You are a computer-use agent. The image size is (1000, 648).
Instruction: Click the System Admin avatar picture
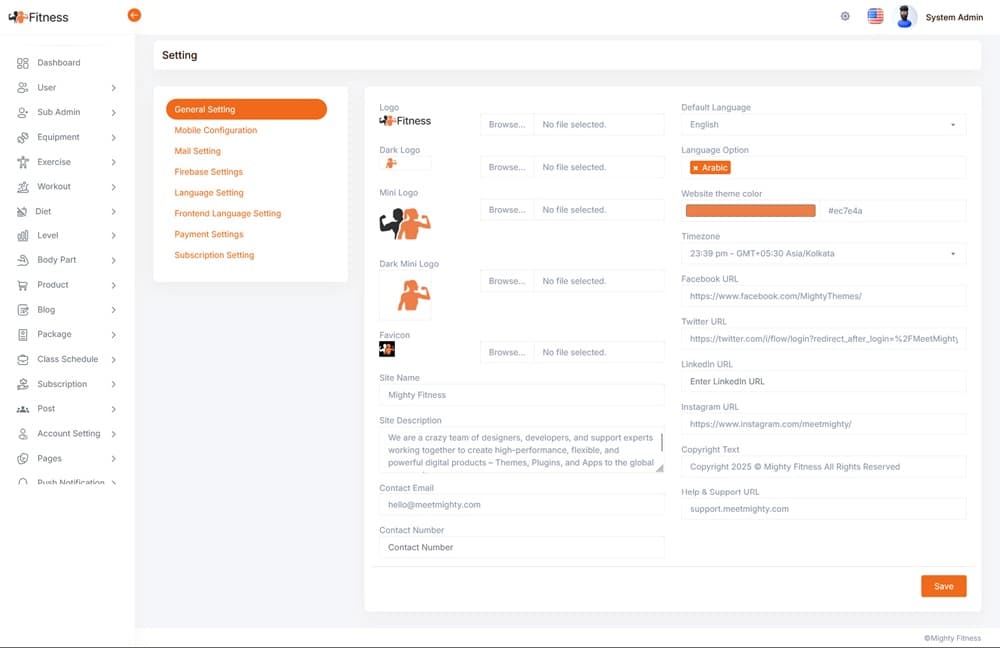point(906,17)
